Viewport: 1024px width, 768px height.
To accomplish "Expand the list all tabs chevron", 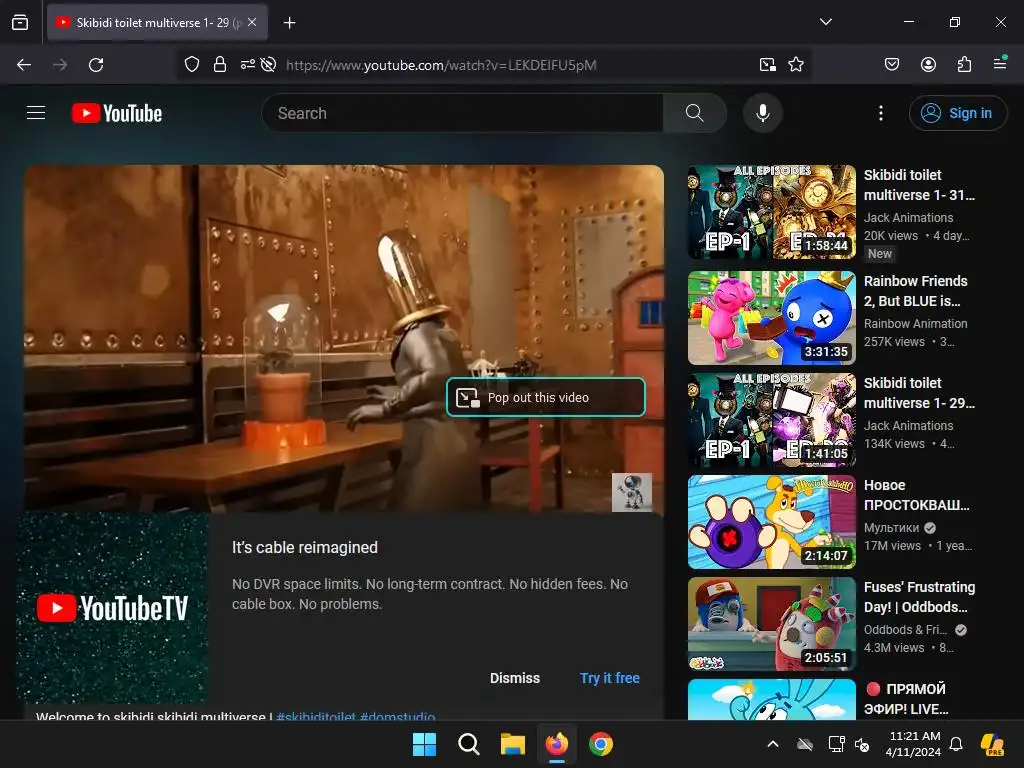I will 825,22.
